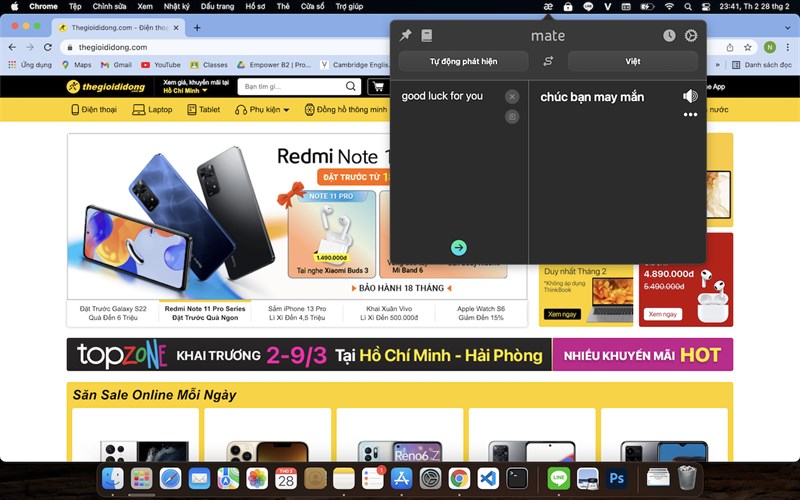The height and width of the screenshot is (500, 800).
Task: Open the Tablet category
Action: [203, 109]
